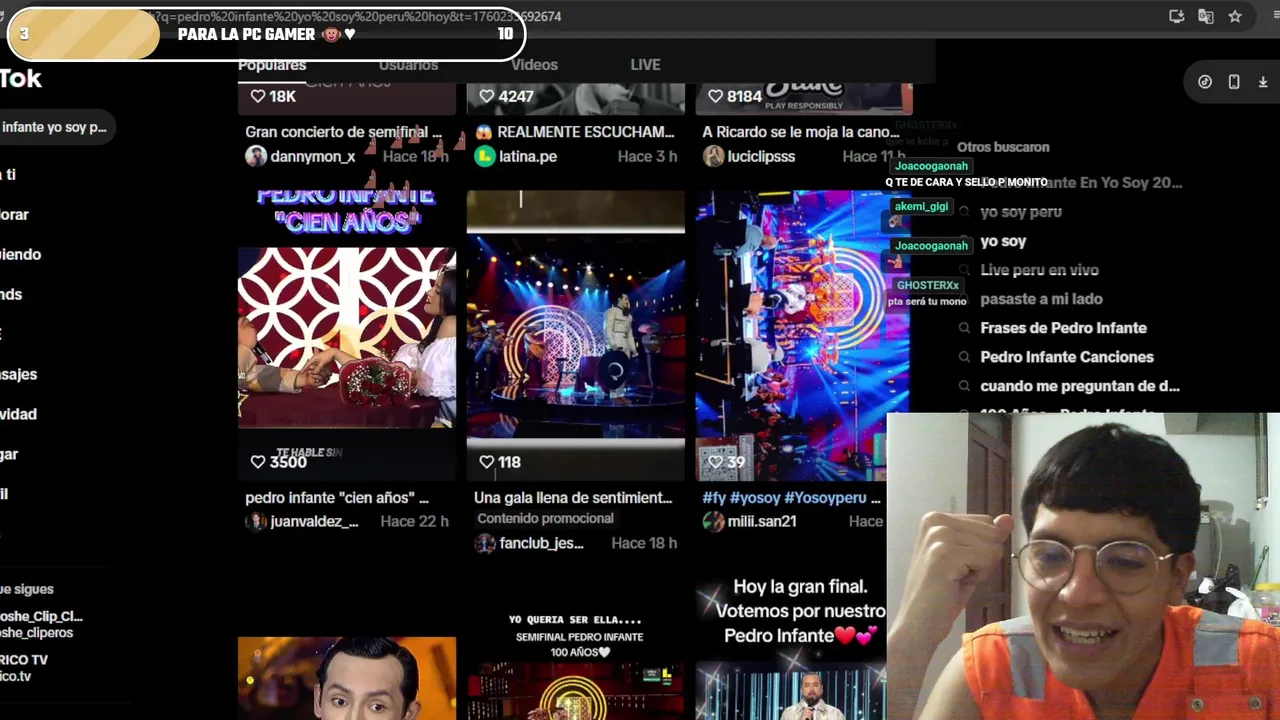1280x720 pixels.
Task: Click the 'PARA LA PC GAMER' goal progress bar
Action: pos(266,34)
